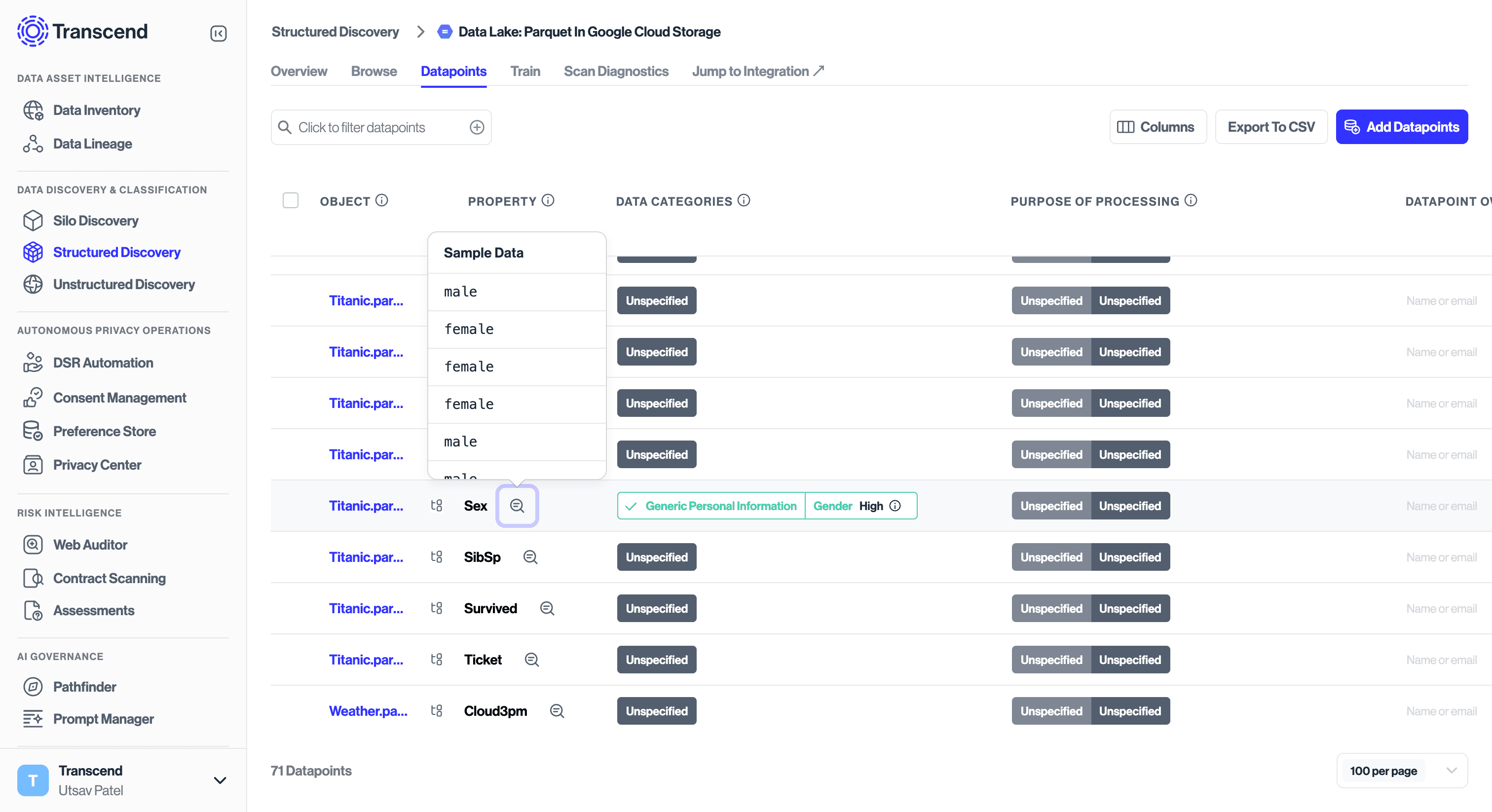Click the magnifier icon next to Survived
The image size is (1492, 812).
tap(547, 608)
